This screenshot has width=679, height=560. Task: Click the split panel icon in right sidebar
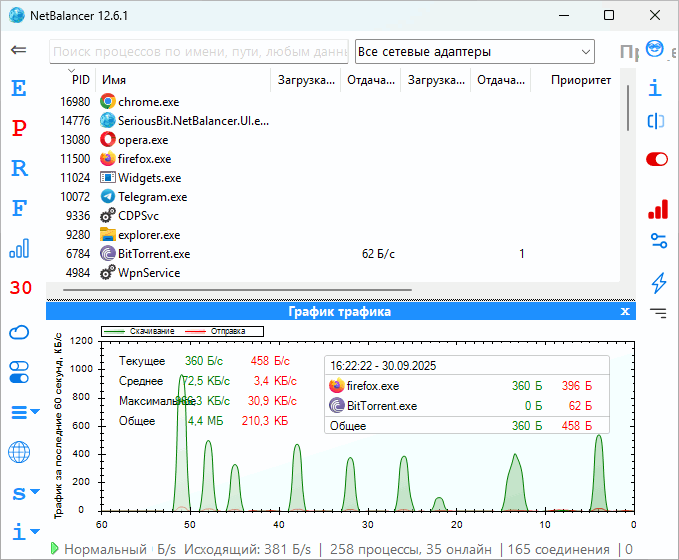pos(656,121)
